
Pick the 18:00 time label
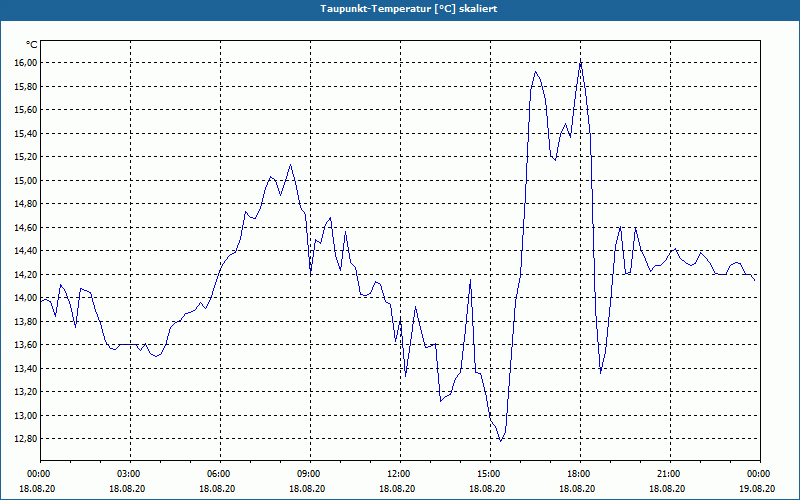pyautogui.click(x=578, y=474)
